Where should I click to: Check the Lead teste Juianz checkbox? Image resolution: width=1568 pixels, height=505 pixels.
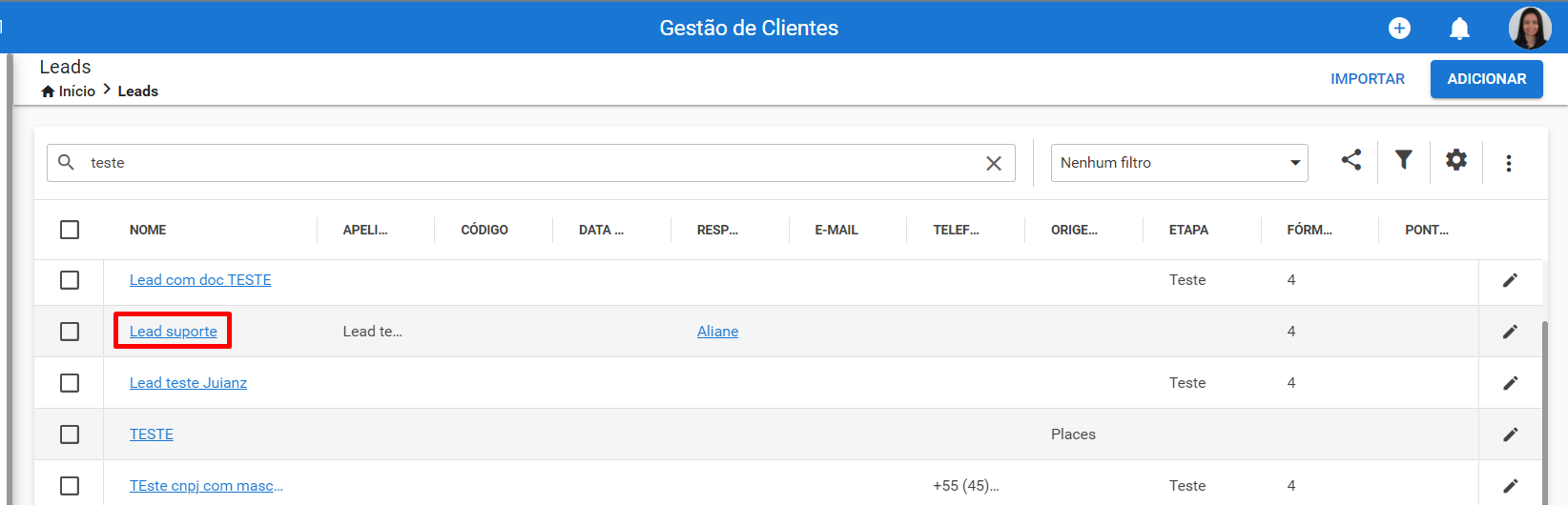pos(70,383)
